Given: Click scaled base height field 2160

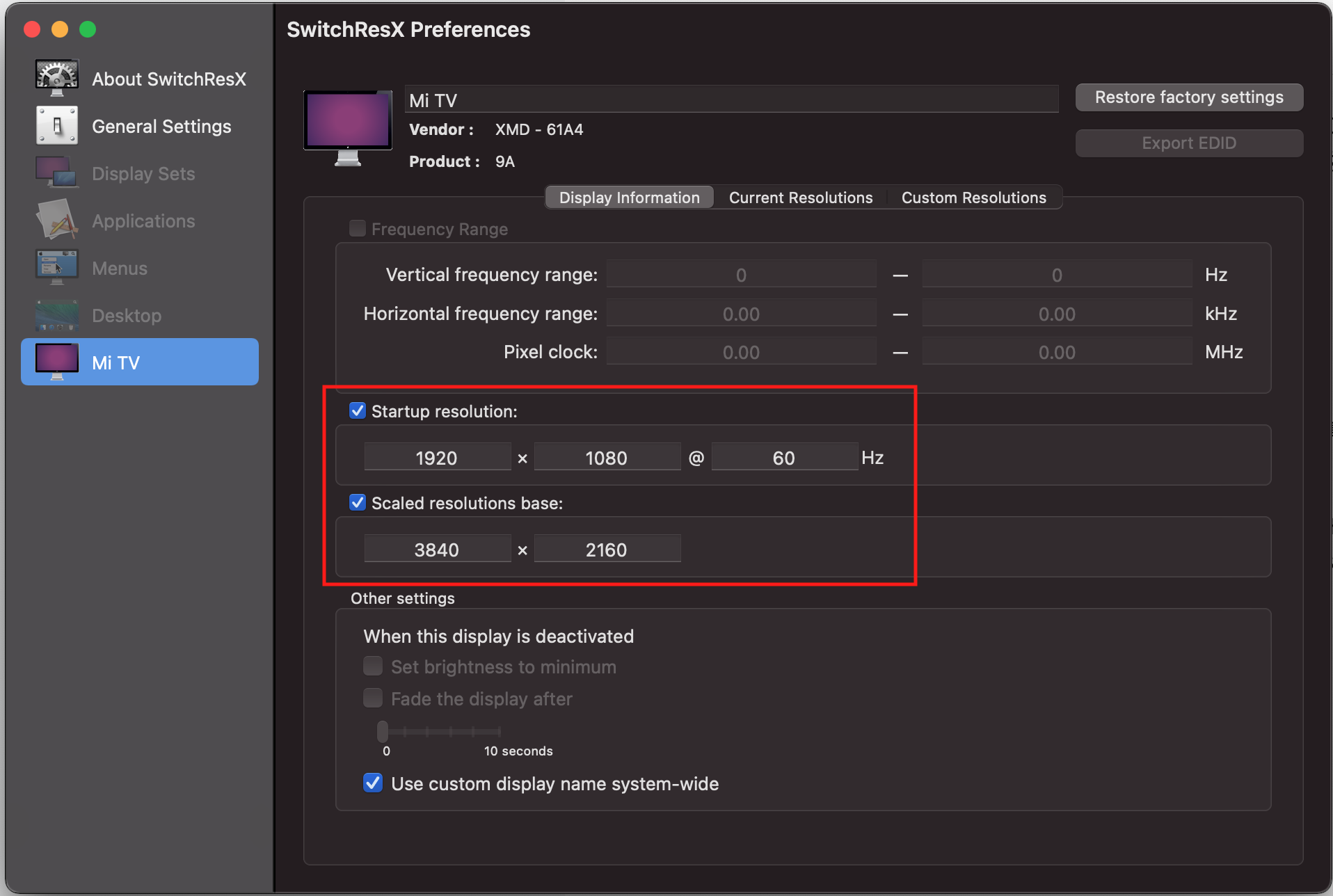Looking at the screenshot, I should click(x=607, y=549).
